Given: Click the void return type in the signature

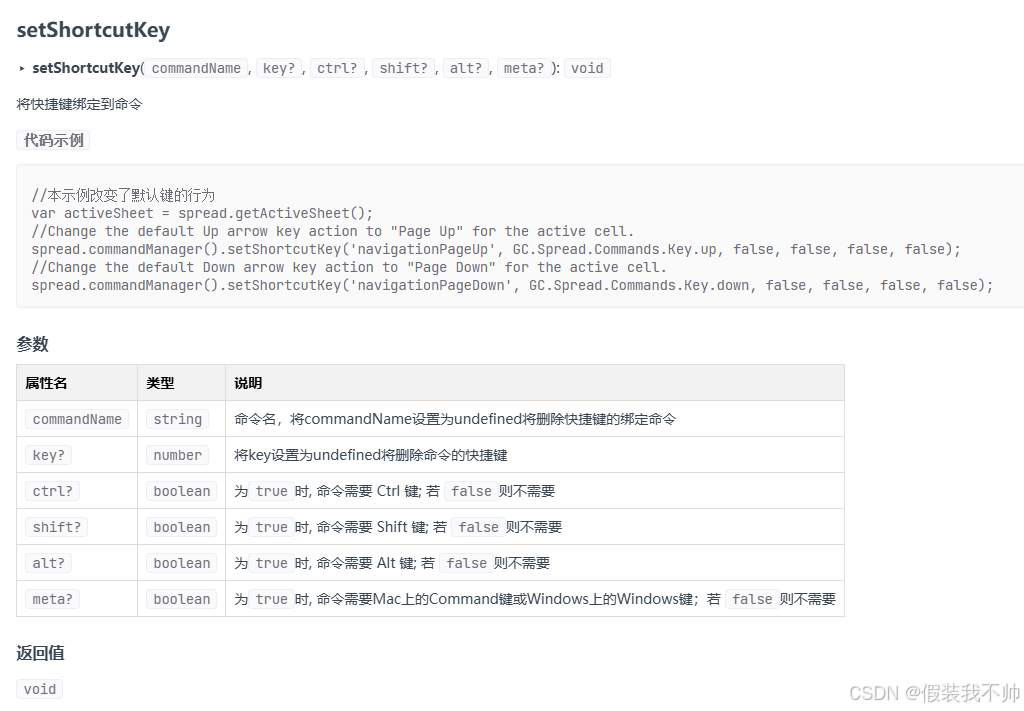Looking at the screenshot, I should (x=587, y=68).
